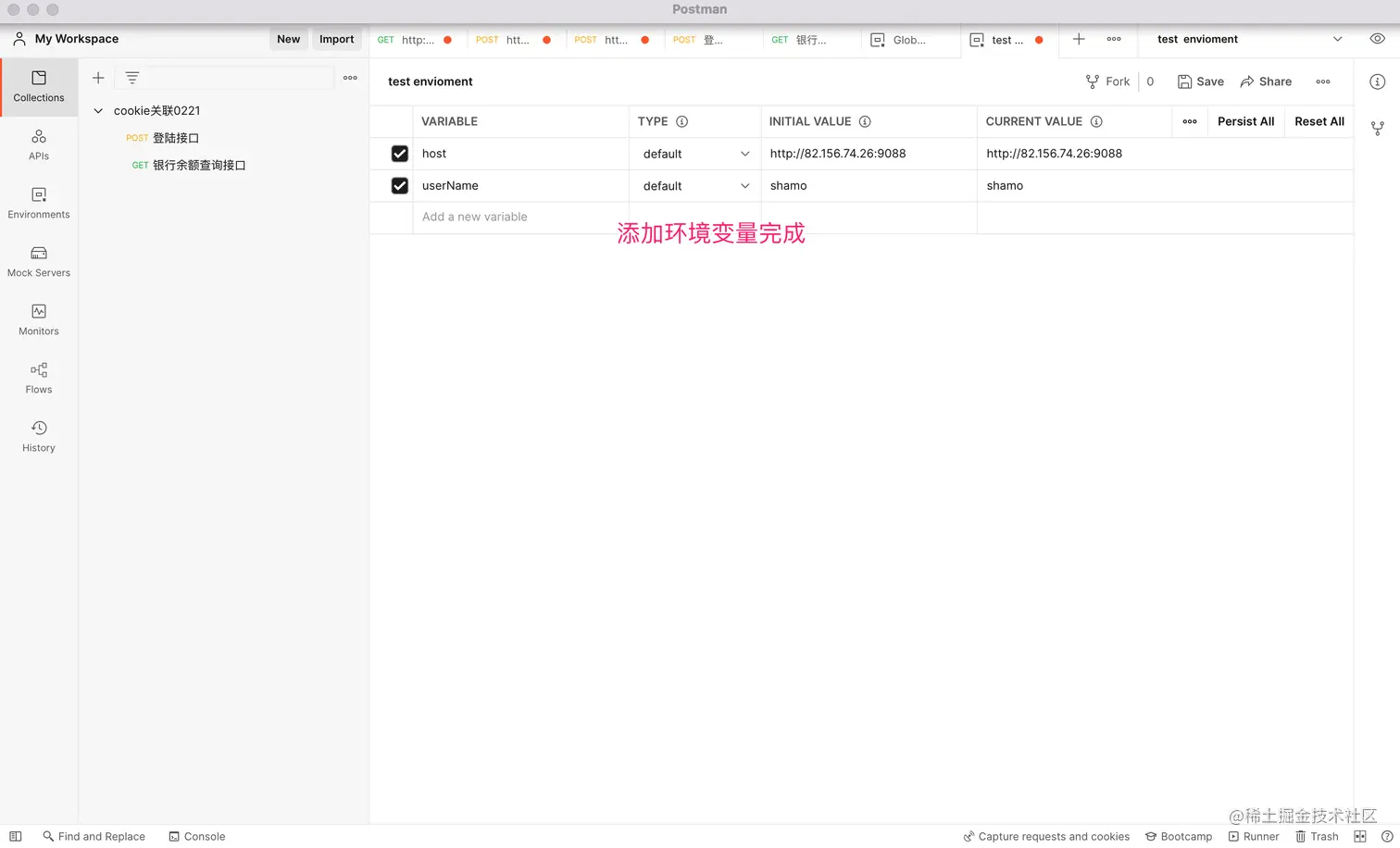Open the Collections sidebar panel

pos(39,87)
